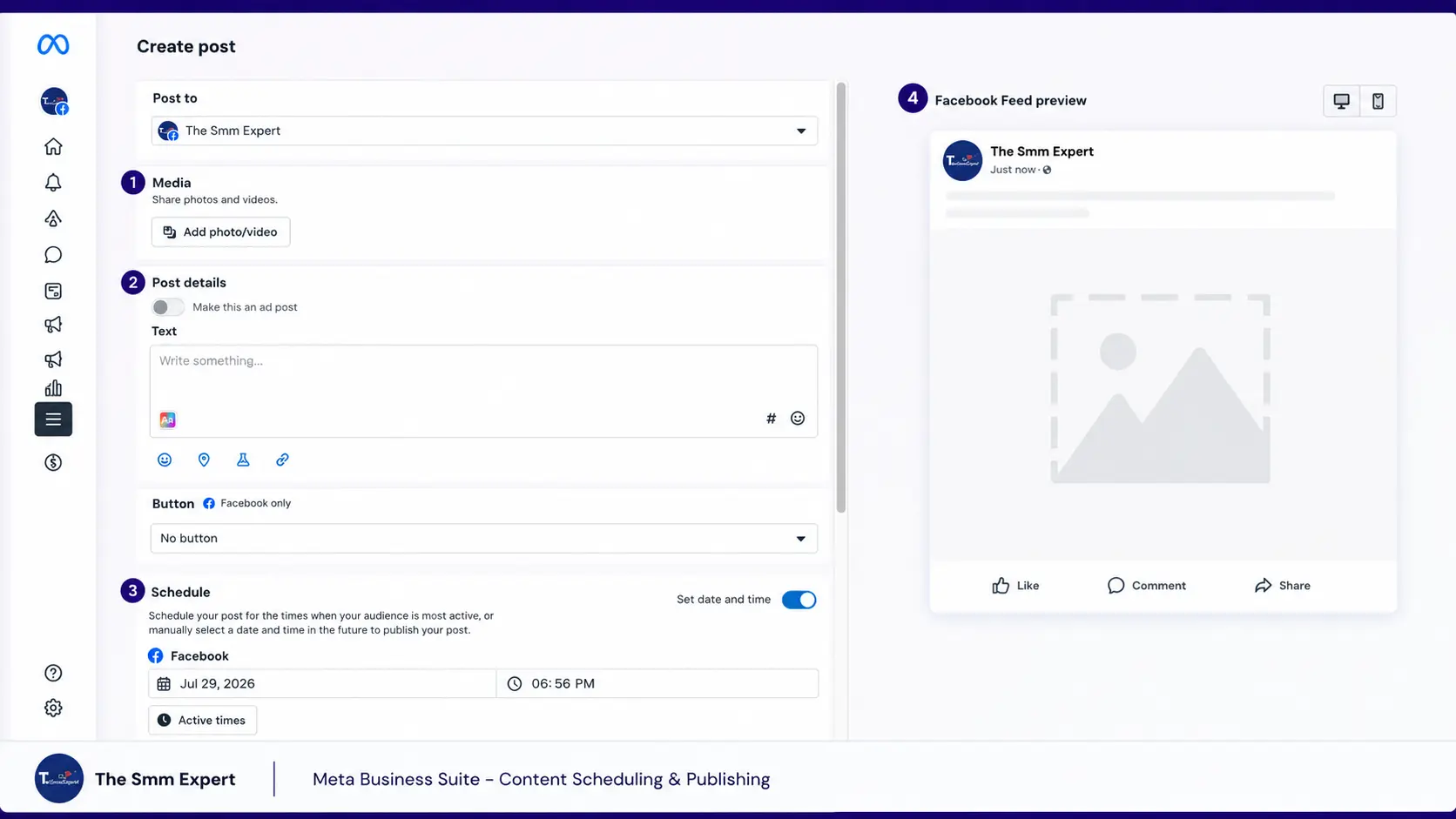
Task: Add a location with the pin icon
Action: coord(204,460)
